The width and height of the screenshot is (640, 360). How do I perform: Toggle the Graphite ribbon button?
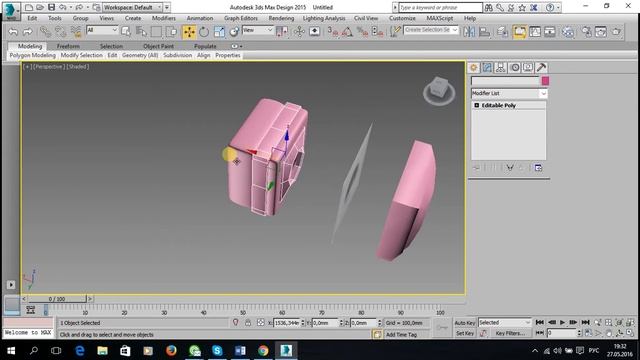[x=519, y=32]
